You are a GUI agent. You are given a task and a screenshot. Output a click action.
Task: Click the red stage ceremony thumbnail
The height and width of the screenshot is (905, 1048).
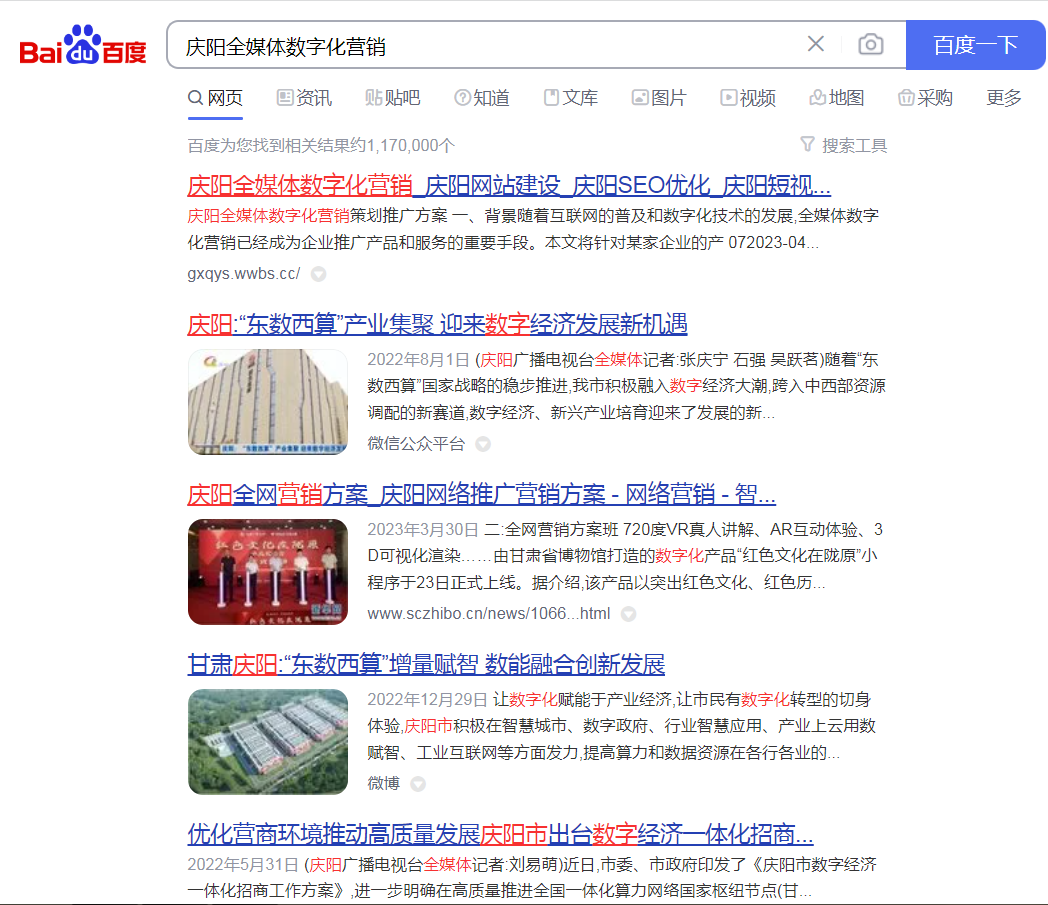coord(268,571)
